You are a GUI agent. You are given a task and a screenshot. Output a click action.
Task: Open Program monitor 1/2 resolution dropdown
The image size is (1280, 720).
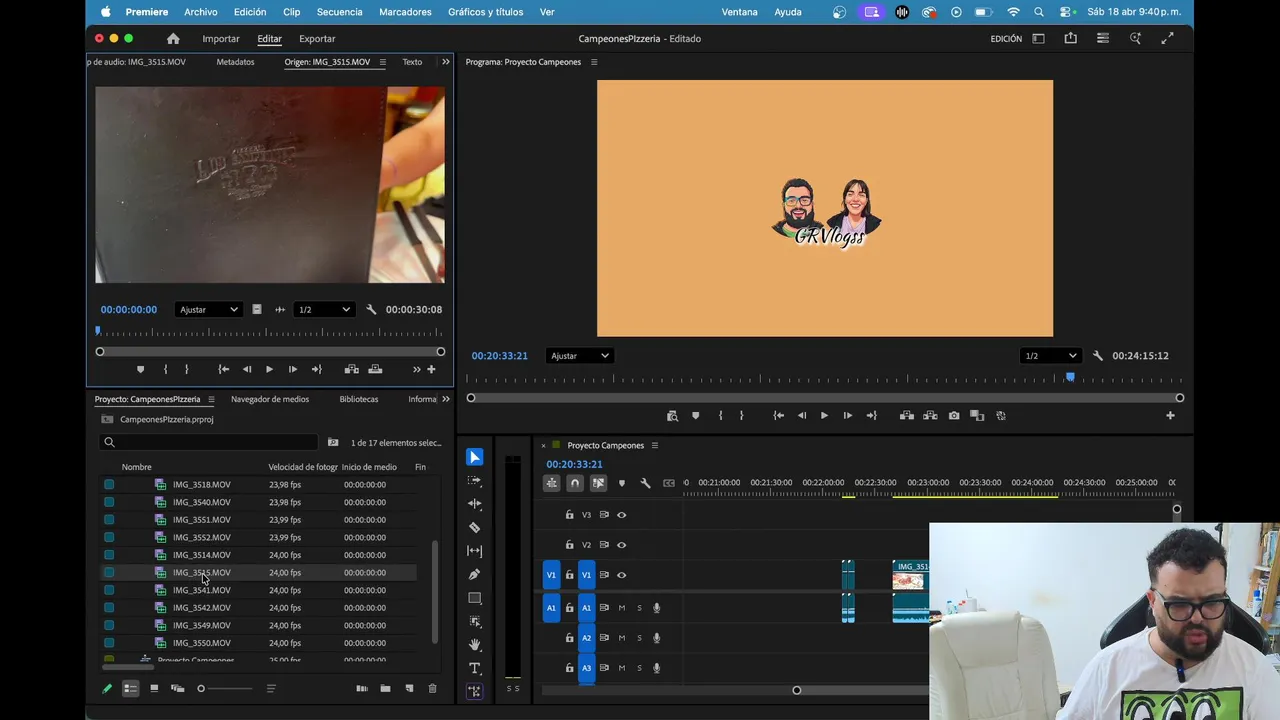coord(1050,356)
